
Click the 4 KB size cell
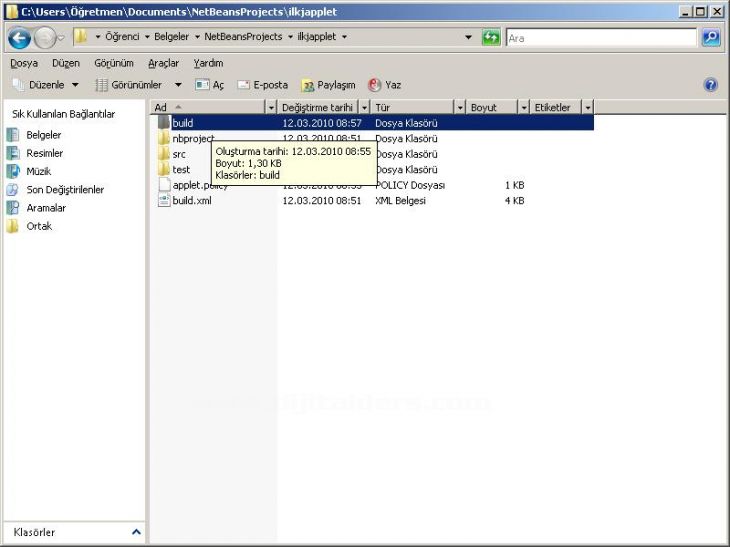click(x=514, y=201)
